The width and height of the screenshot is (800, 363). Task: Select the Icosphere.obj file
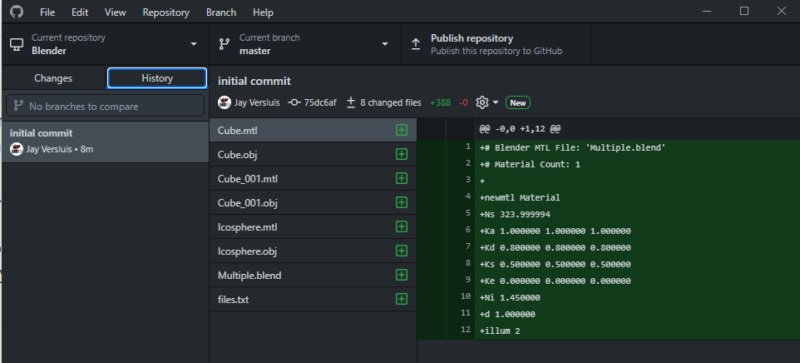click(313, 251)
